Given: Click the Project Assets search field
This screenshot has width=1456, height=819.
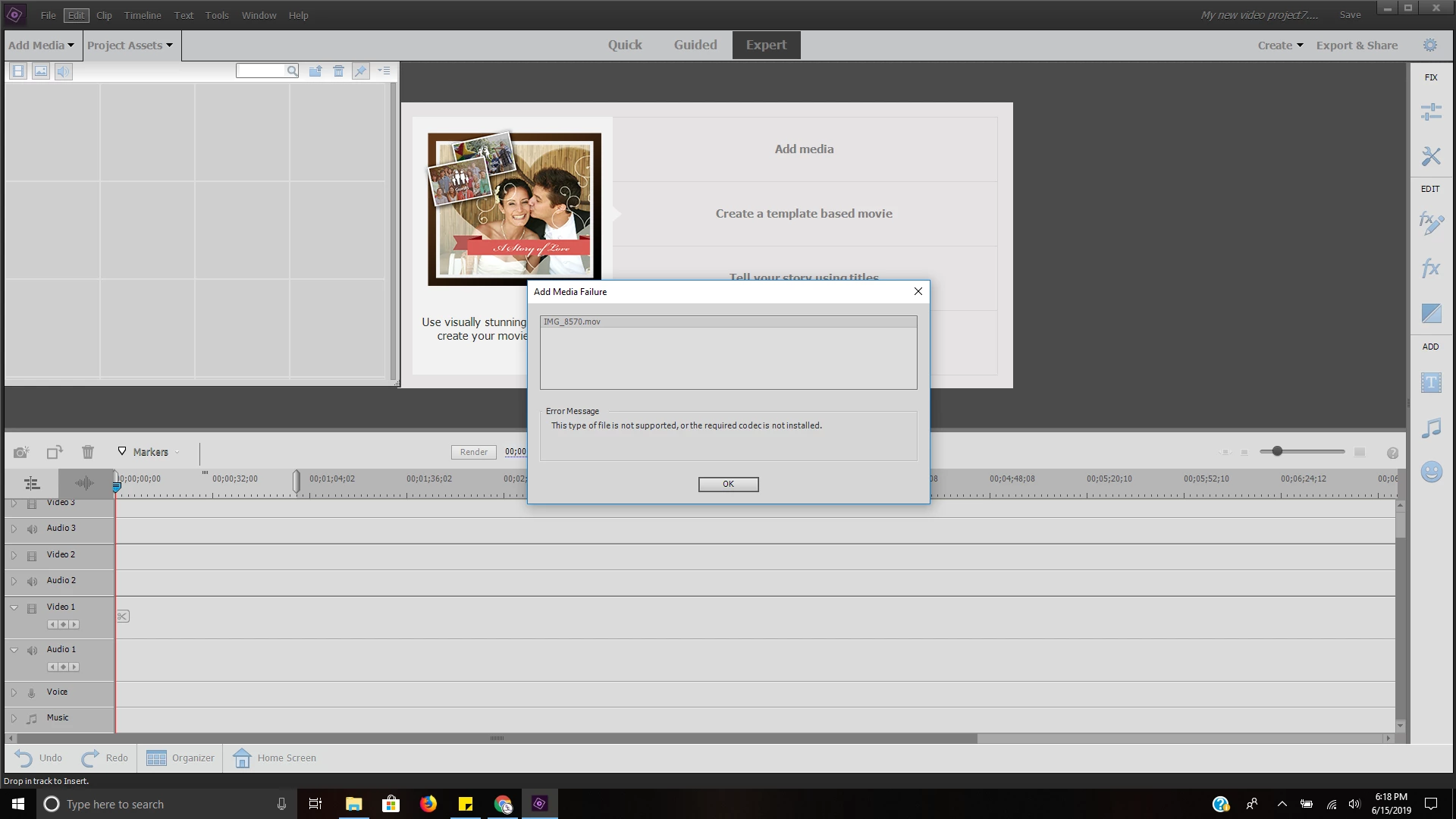Looking at the screenshot, I should coord(261,71).
